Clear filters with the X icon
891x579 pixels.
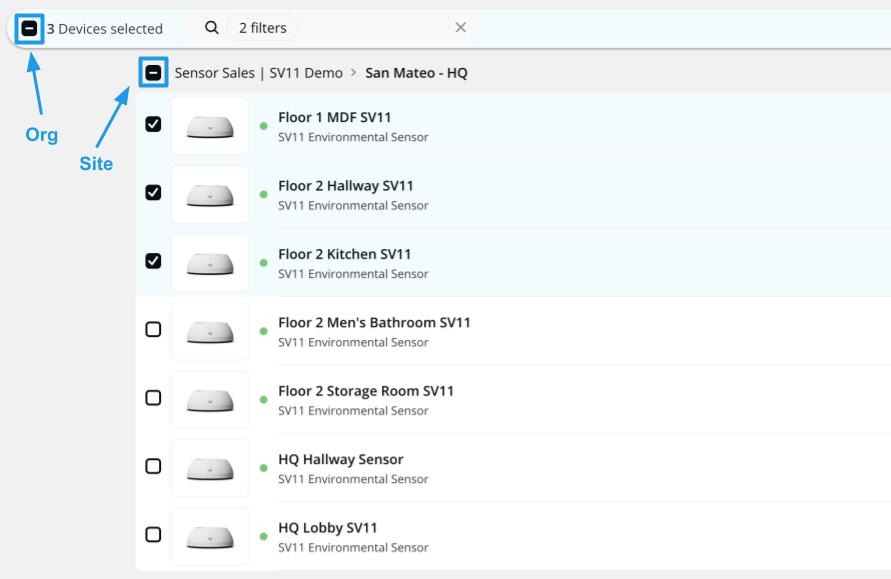pos(460,28)
